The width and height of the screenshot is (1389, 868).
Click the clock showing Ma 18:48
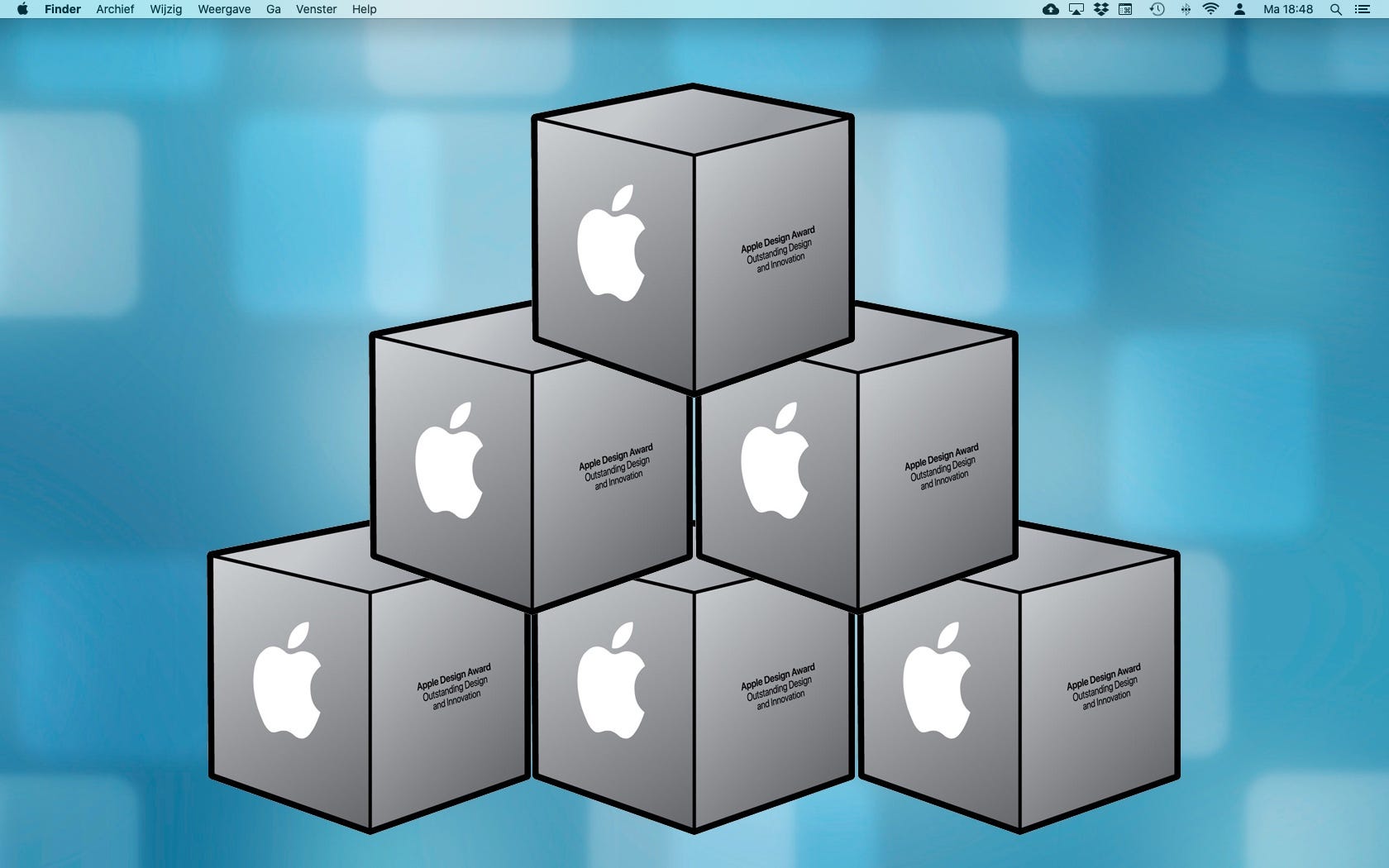point(1288,9)
